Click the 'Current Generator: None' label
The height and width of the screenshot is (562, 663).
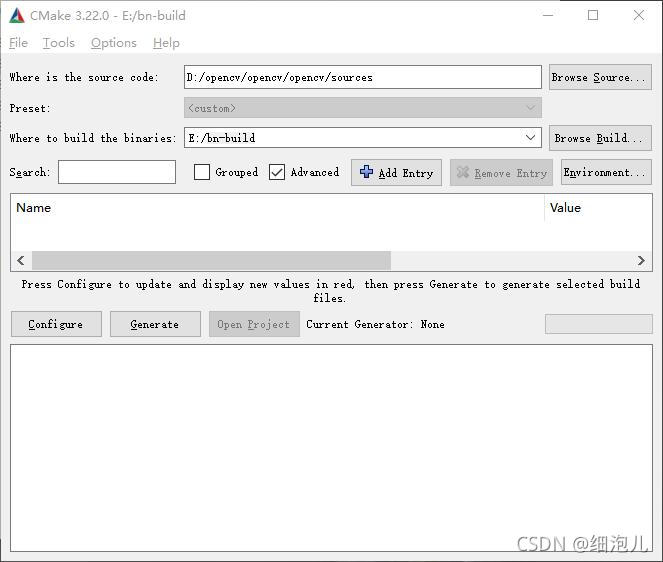click(375, 324)
